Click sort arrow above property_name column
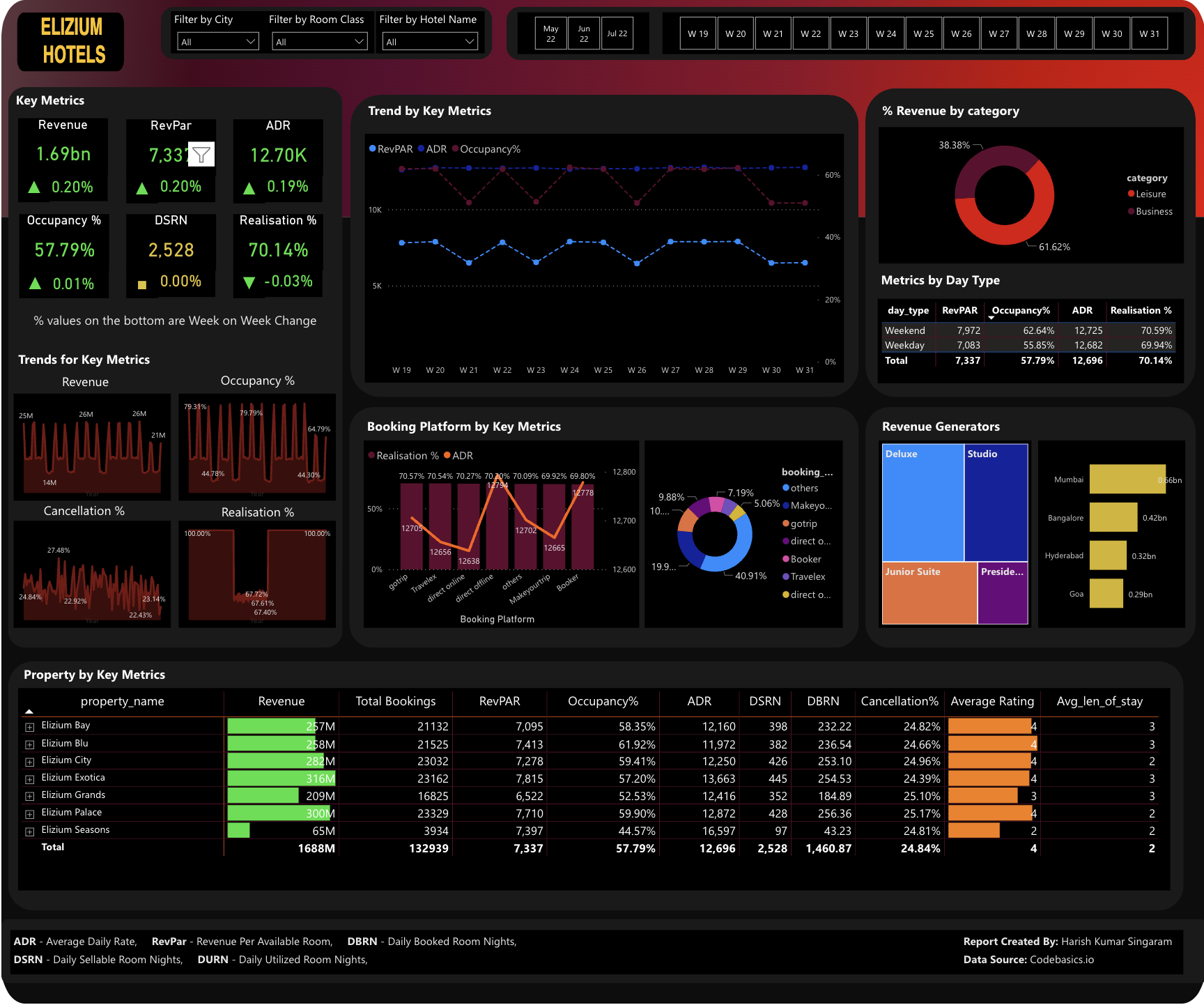The height and width of the screenshot is (1005, 1204). click(29, 711)
